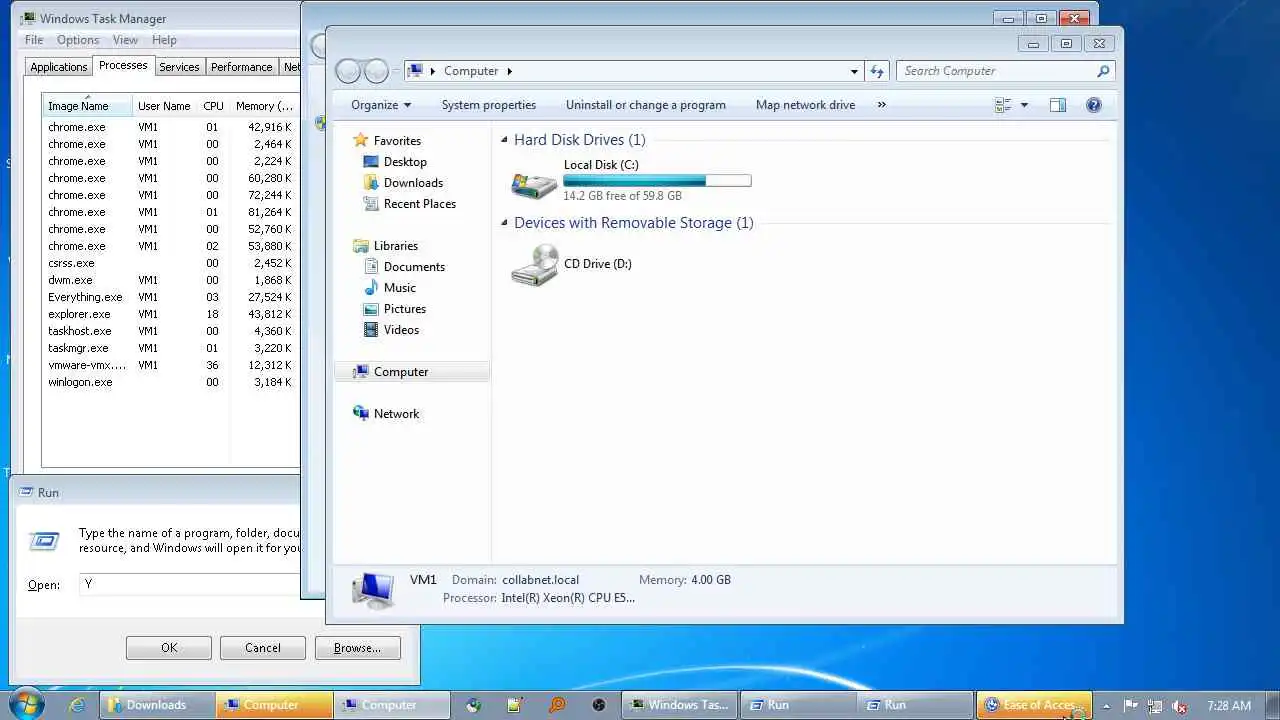Expand the breadcrumb arrow after Computer
This screenshot has height=720, width=1280.
pyautogui.click(x=509, y=71)
